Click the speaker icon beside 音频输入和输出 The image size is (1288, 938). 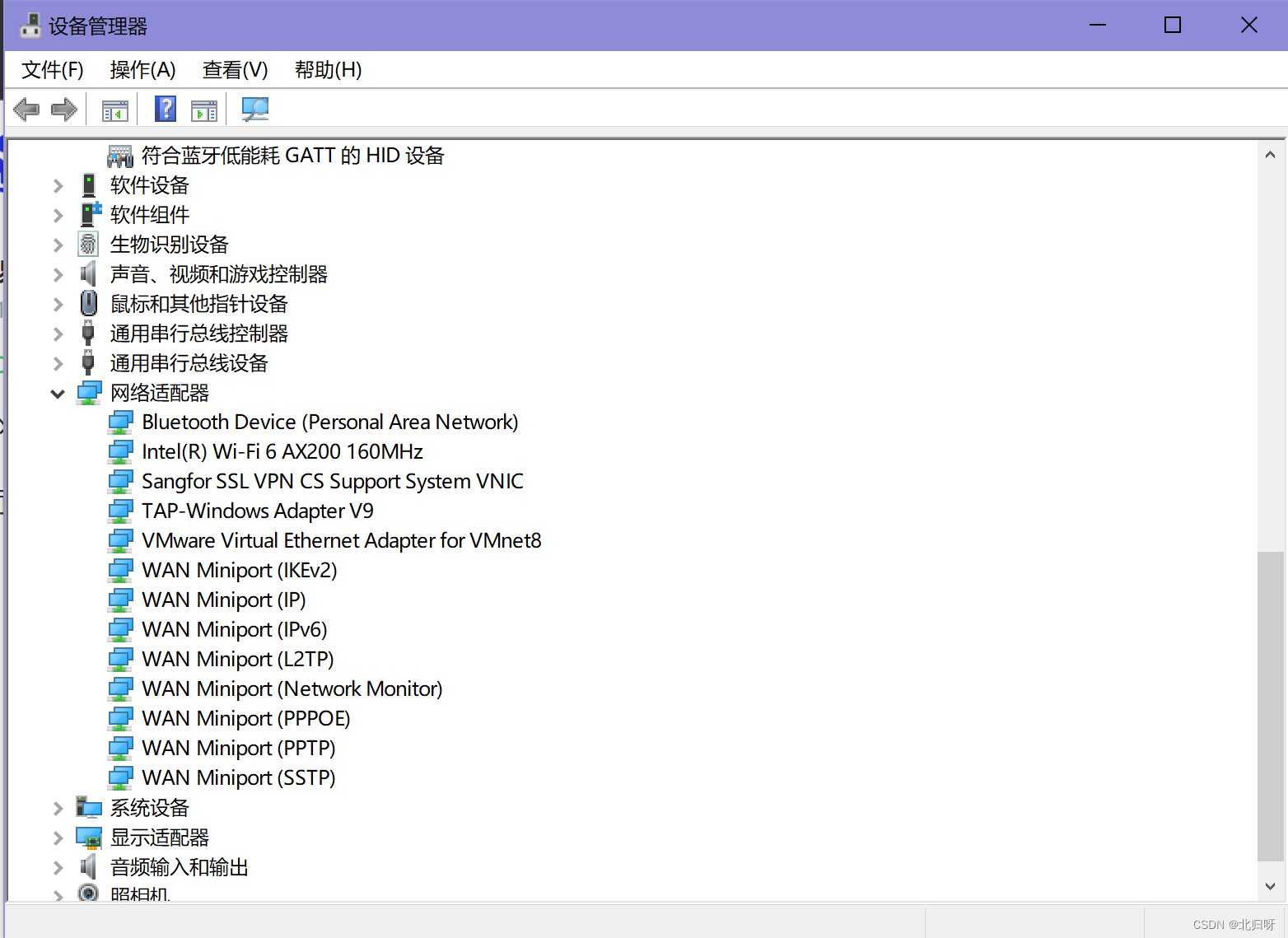click(x=88, y=866)
